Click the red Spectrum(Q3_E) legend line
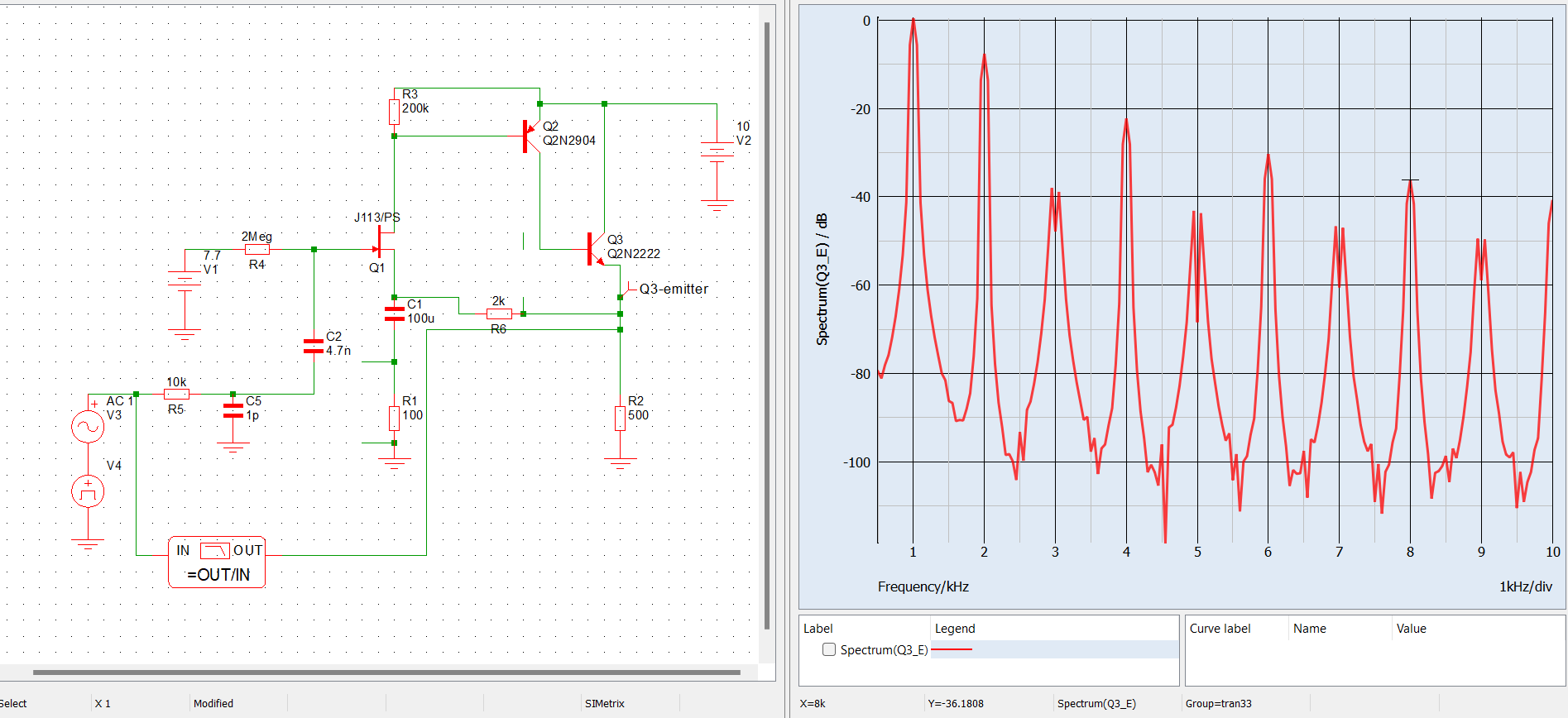The height and width of the screenshot is (718, 1568). click(x=952, y=649)
